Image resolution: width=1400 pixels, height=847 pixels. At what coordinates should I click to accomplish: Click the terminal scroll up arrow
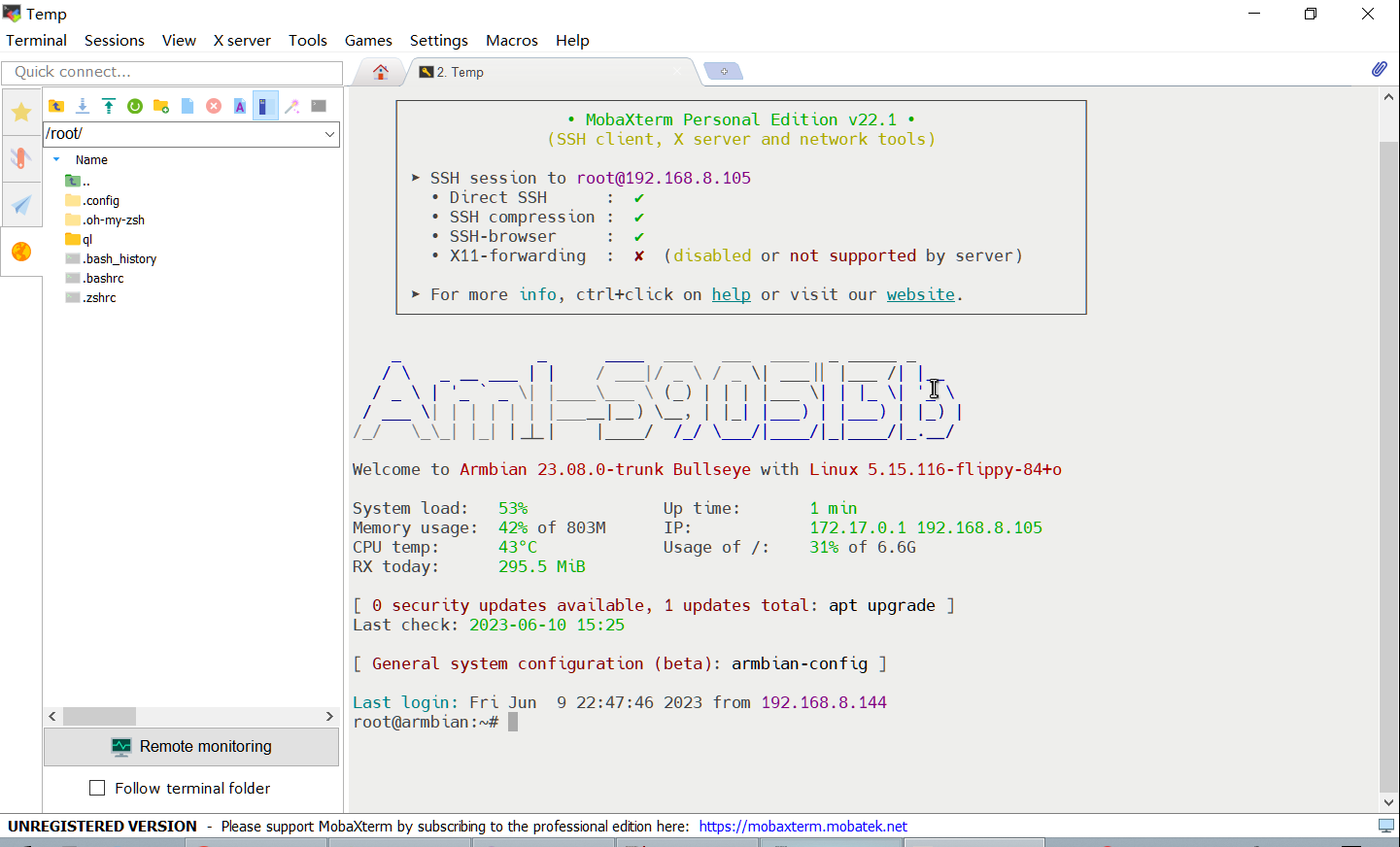click(1388, 97)
